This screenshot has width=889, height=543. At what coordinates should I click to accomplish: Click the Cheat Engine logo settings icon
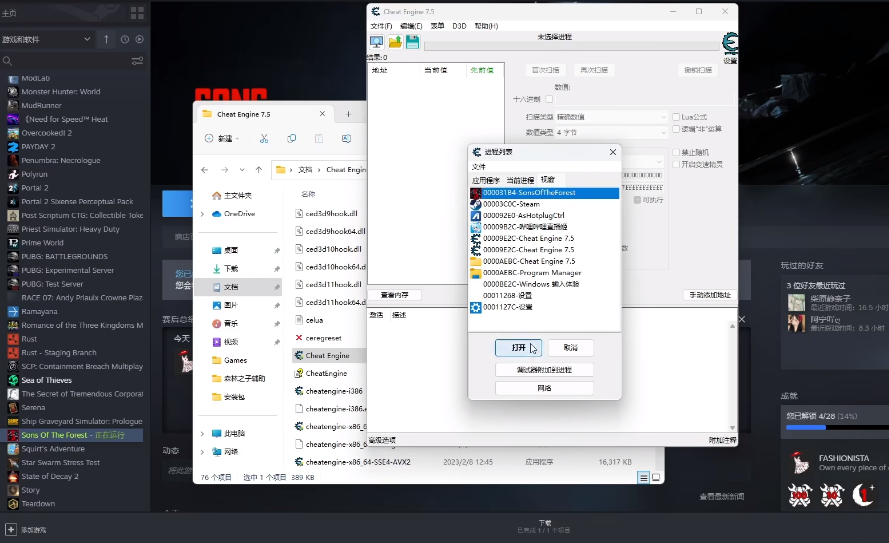point(730,44)
